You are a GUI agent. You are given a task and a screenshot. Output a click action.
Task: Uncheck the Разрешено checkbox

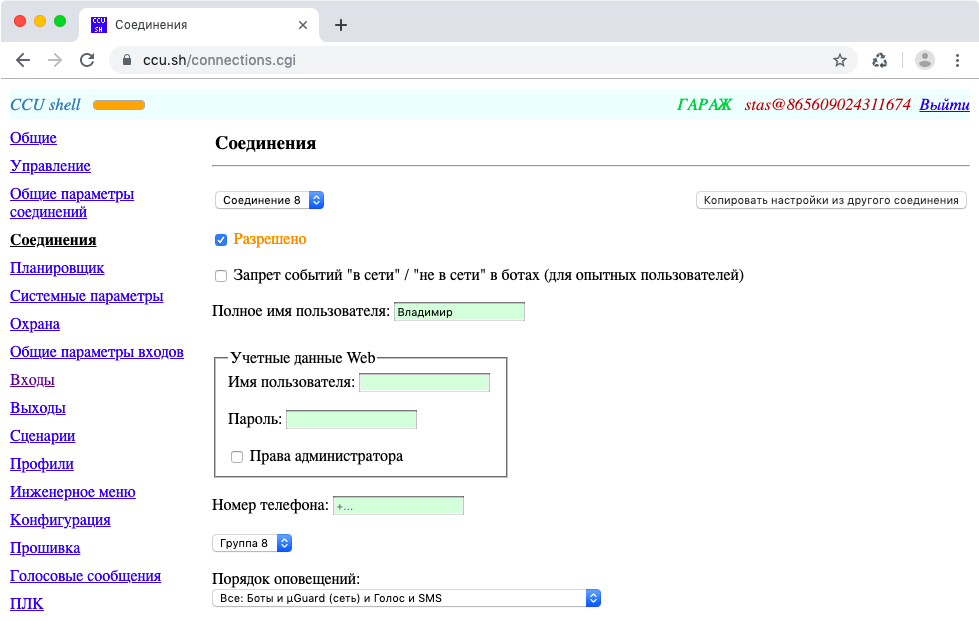pos(221,240)
